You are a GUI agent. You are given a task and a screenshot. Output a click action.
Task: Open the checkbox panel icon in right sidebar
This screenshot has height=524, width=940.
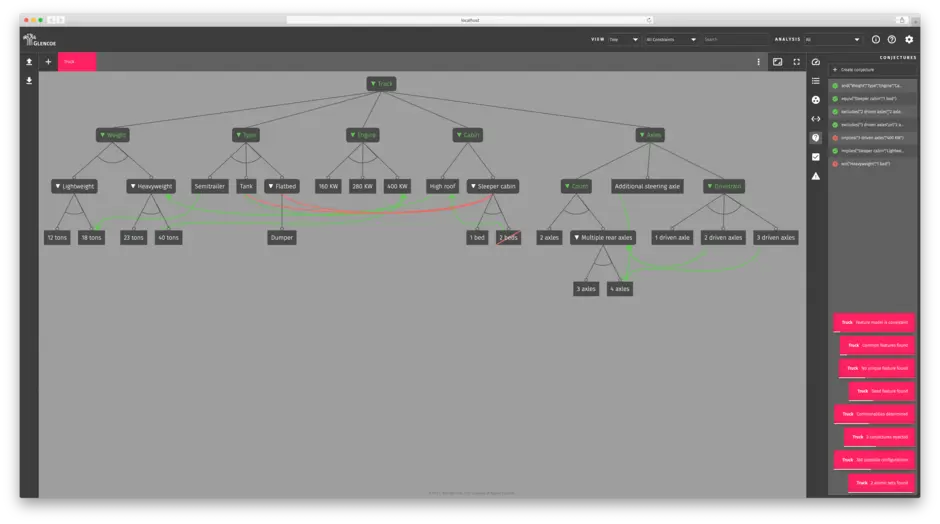point(816,157)
